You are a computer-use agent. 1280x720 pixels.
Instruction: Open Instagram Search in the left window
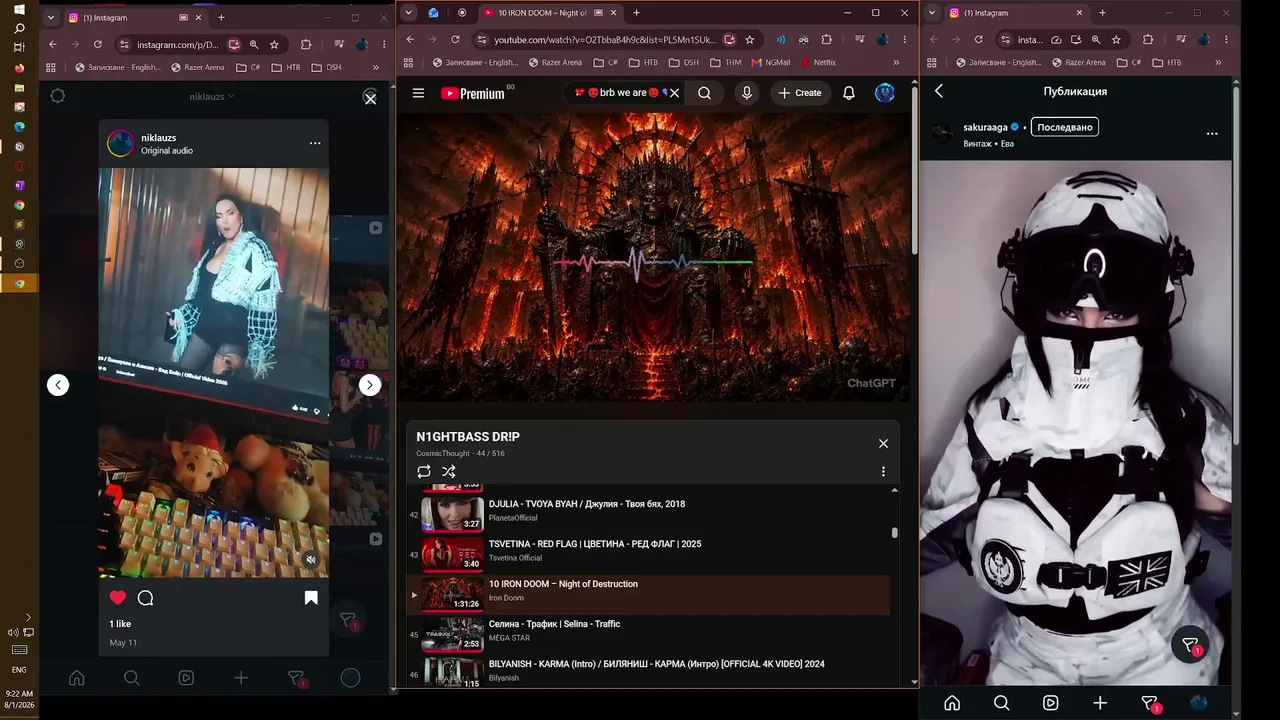point(131,678)
